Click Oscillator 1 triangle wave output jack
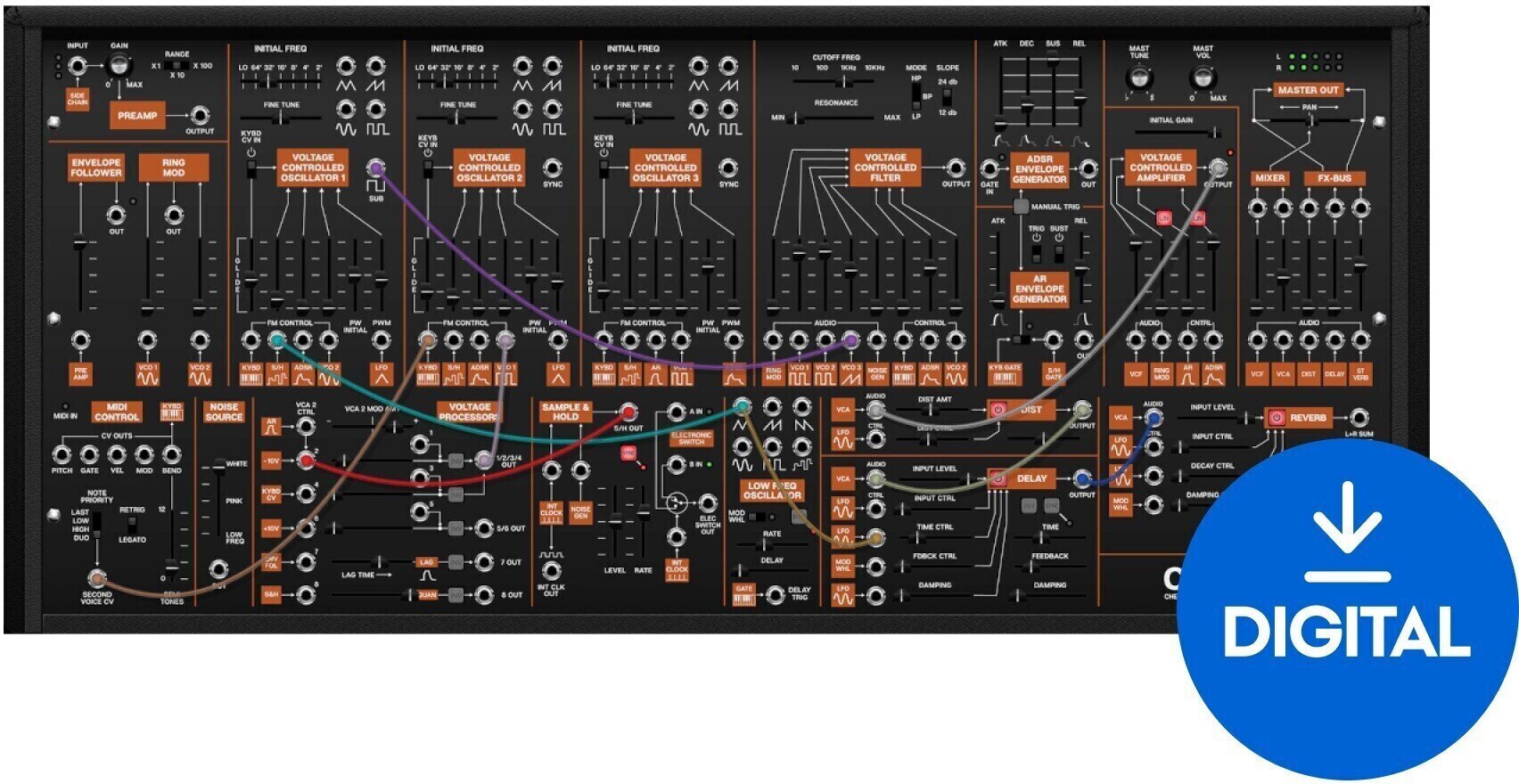Viewport: 1519px width, 784px height. click(346, 66)
